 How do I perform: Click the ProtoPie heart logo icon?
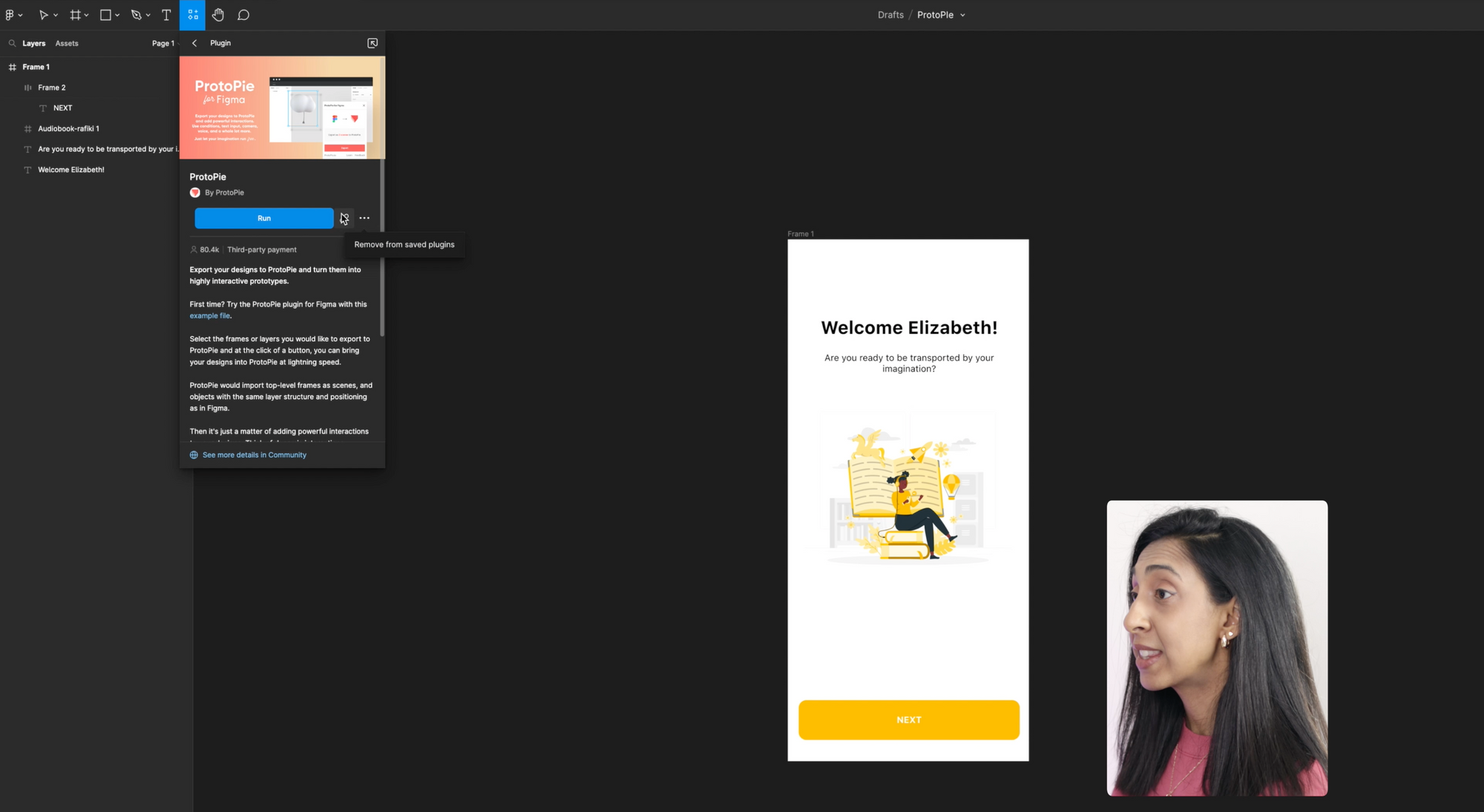tap(195, 193)
